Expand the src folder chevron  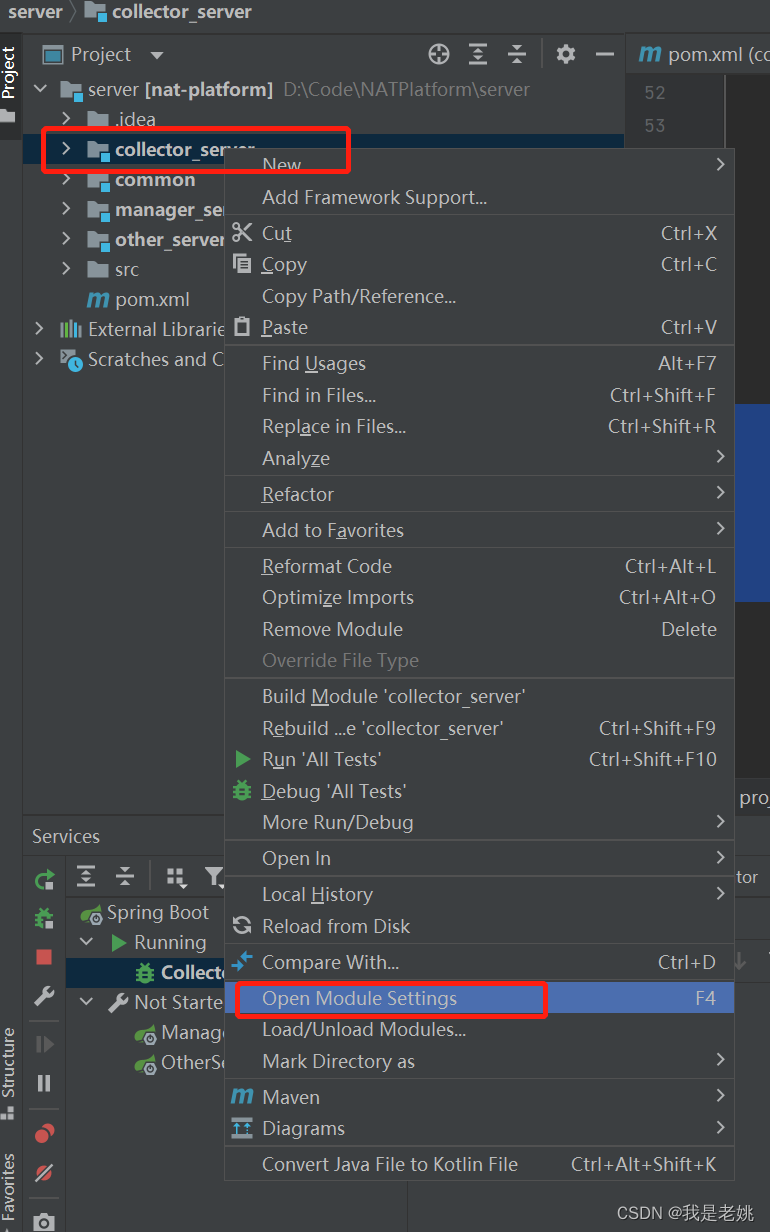click(x=66, y=269)
